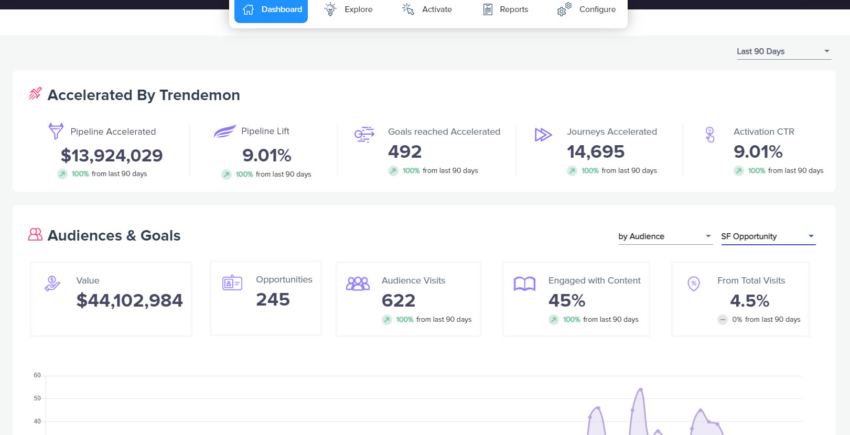Click the From Total Visits percent icon
Screen dimensions: 850x435
[693, 284]
